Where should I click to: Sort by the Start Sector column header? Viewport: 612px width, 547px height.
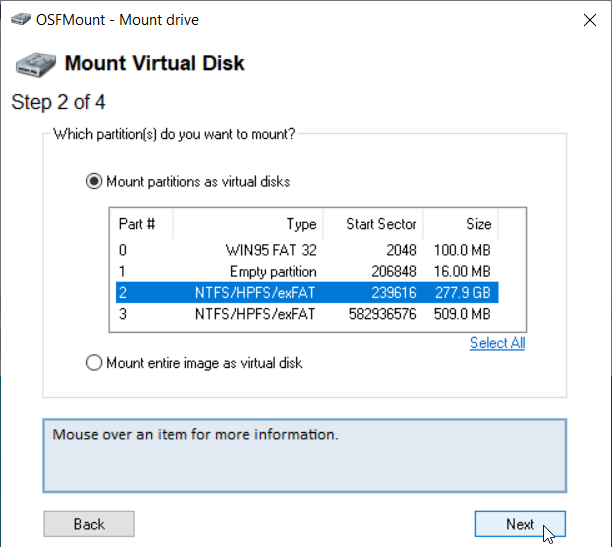[x=373, y=224]
